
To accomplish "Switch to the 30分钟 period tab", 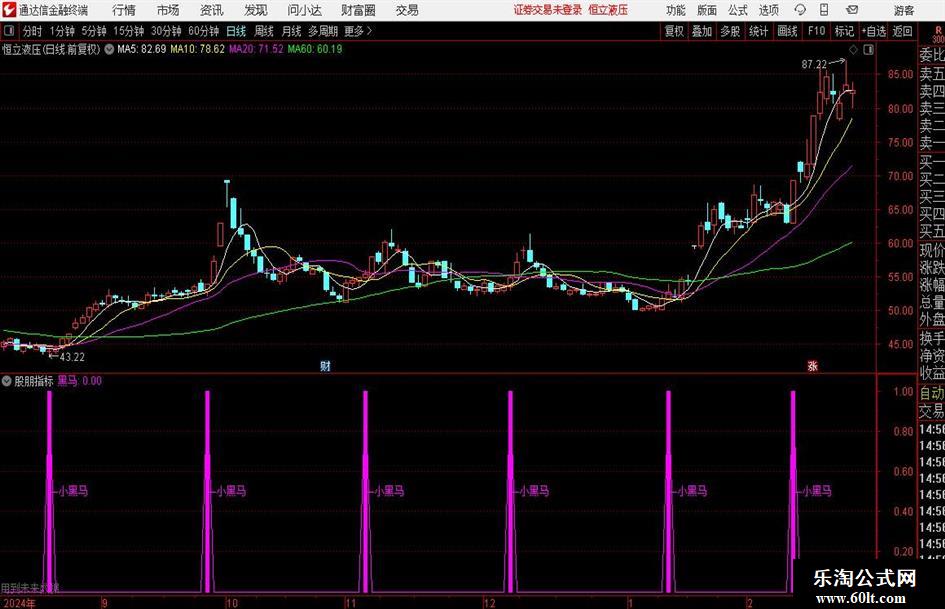I will pos(166,31).
